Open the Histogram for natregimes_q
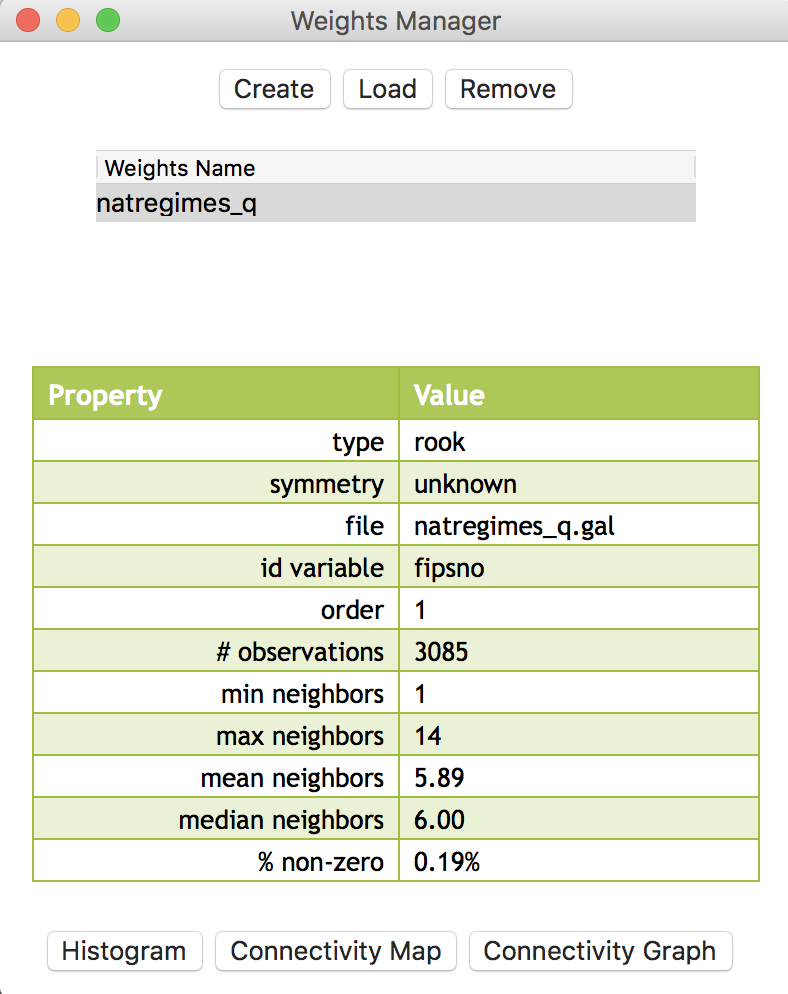The height and width of the screenshot is (994, 788). [124, 951]
